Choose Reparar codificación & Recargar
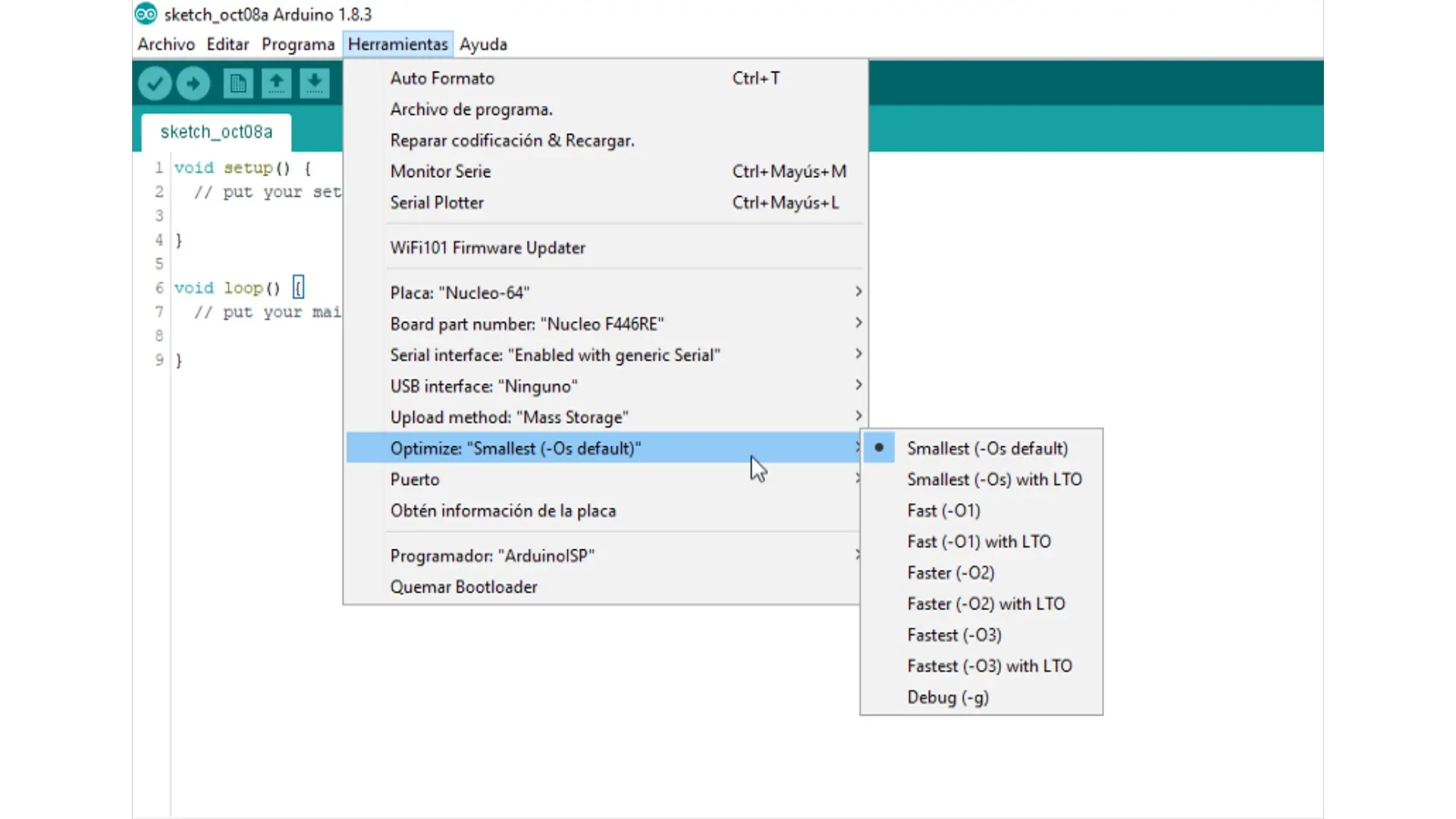 coord(605,140)
